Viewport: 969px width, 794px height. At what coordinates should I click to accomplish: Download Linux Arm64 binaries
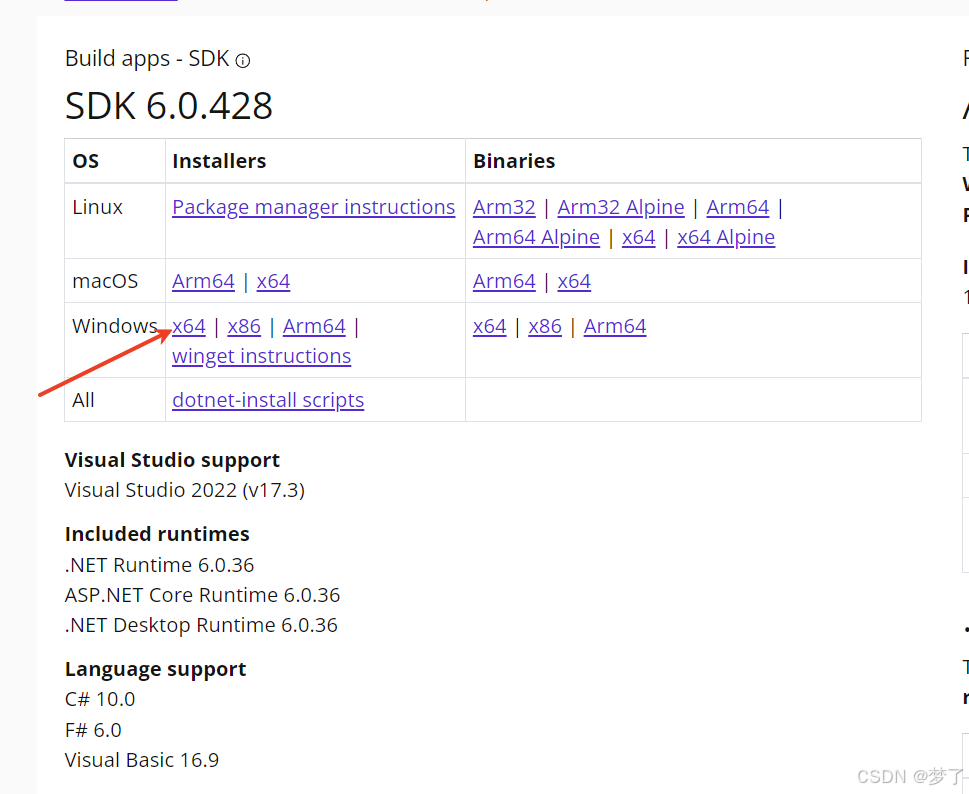(x=738, y=207)
